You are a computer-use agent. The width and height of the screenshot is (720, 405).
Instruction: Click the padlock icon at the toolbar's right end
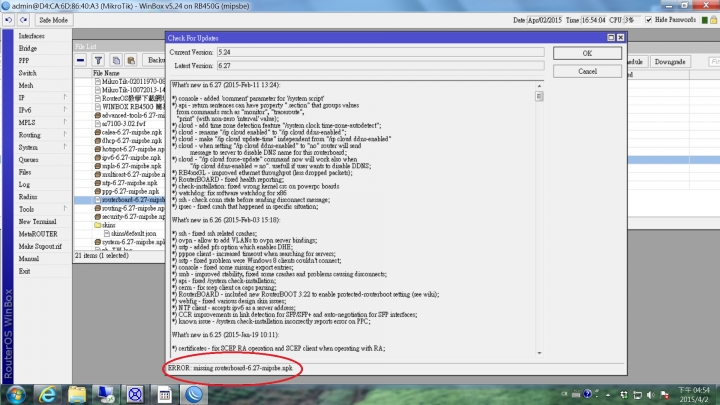coord(714,20)
